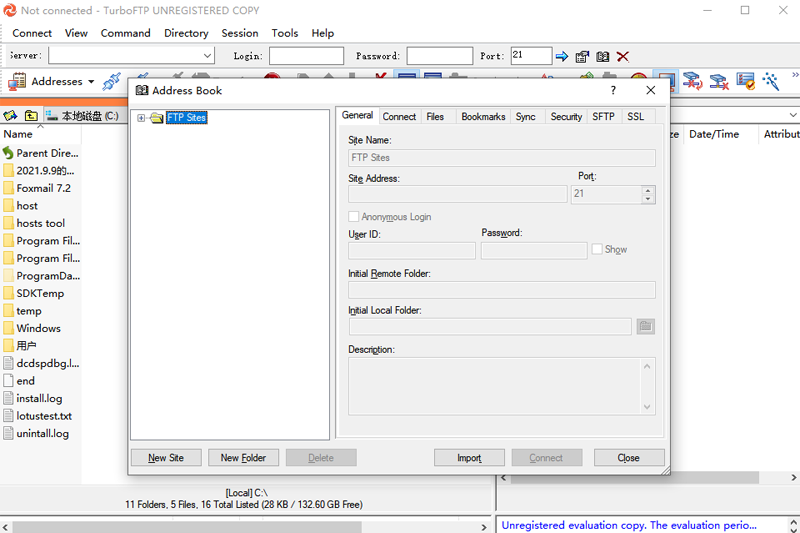Switch to the Connect tab in Address Book
Screen dimensions: 800x533
coord(399,117)
